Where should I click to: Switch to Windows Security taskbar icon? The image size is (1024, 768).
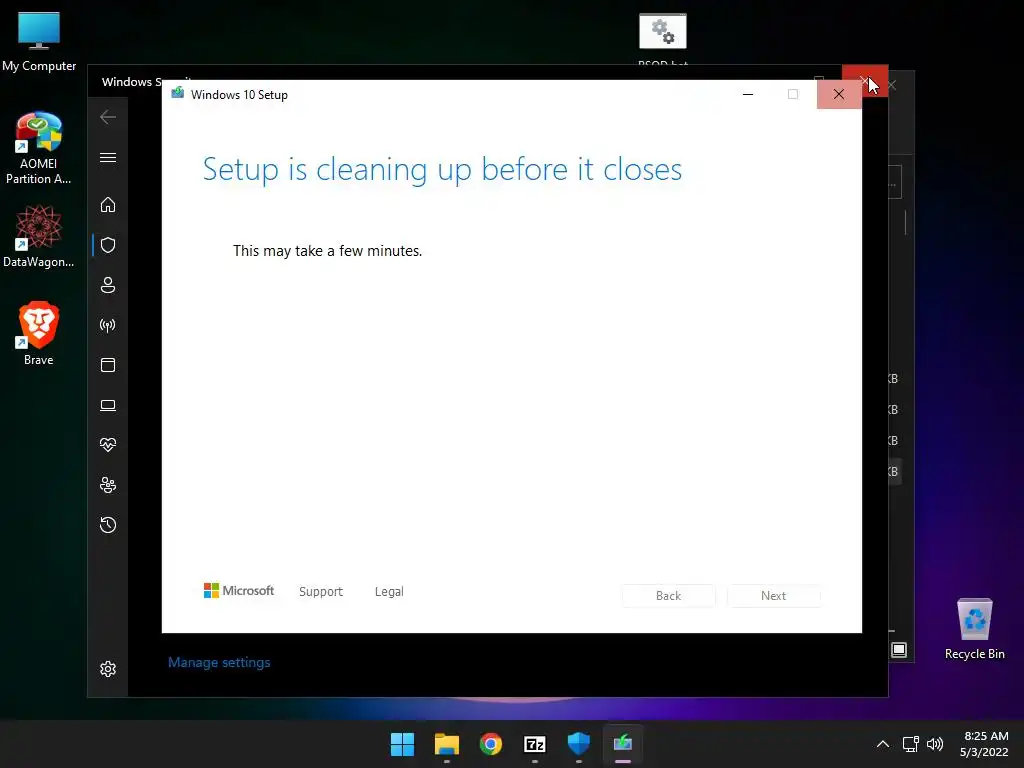(x=579, y=744)
